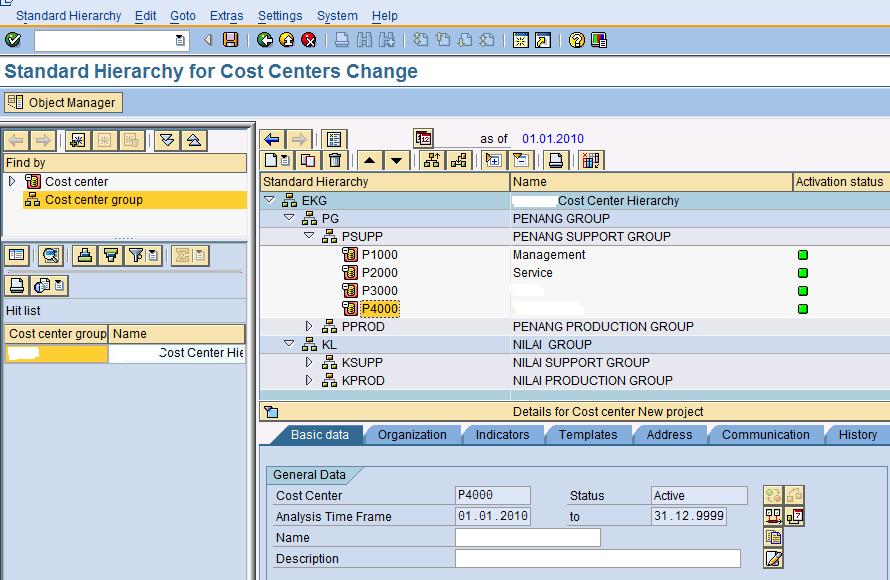
Task: Expand the PPROD Penang Production Group node
Action: click(309, 326)
